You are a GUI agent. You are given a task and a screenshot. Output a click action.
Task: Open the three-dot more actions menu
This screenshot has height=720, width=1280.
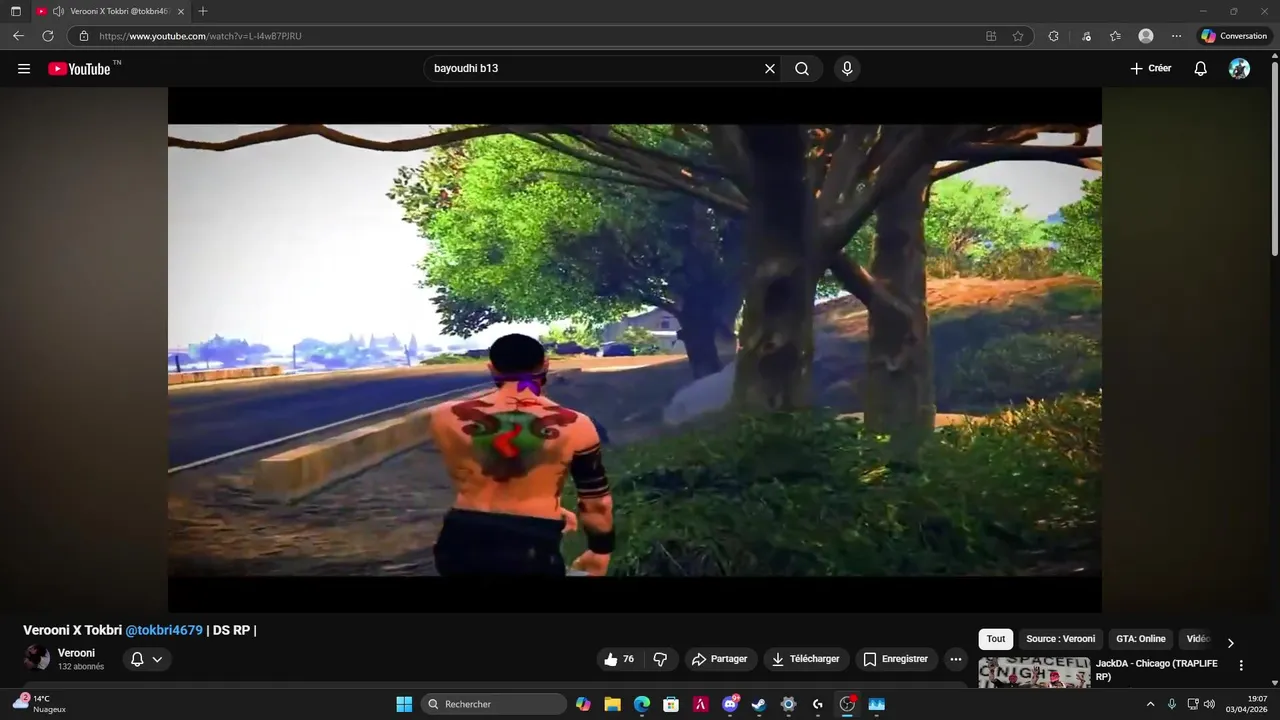(956, 659)
